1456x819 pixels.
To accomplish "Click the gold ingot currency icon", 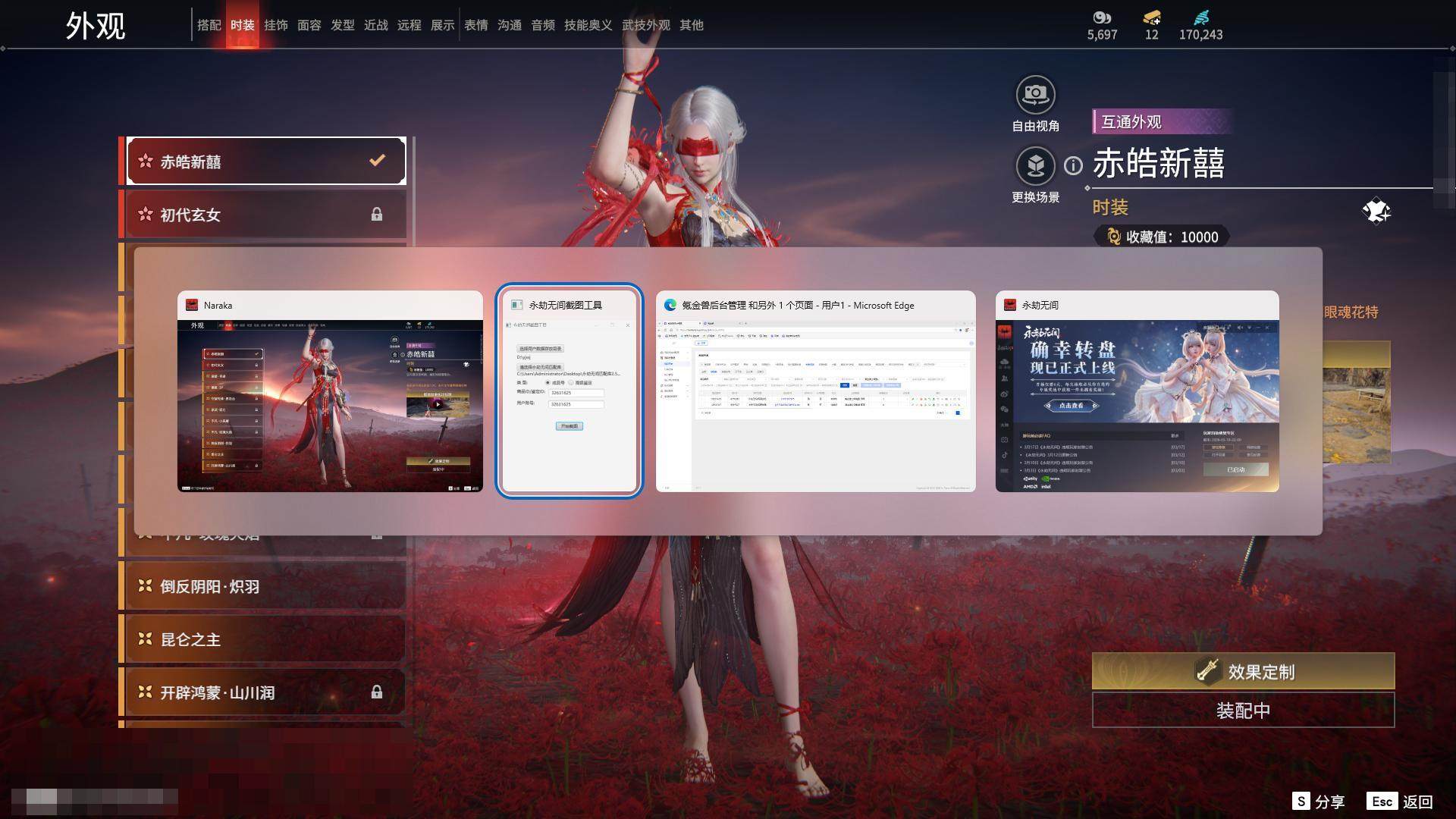I will pyautogui.click(x=1151, y=17).
